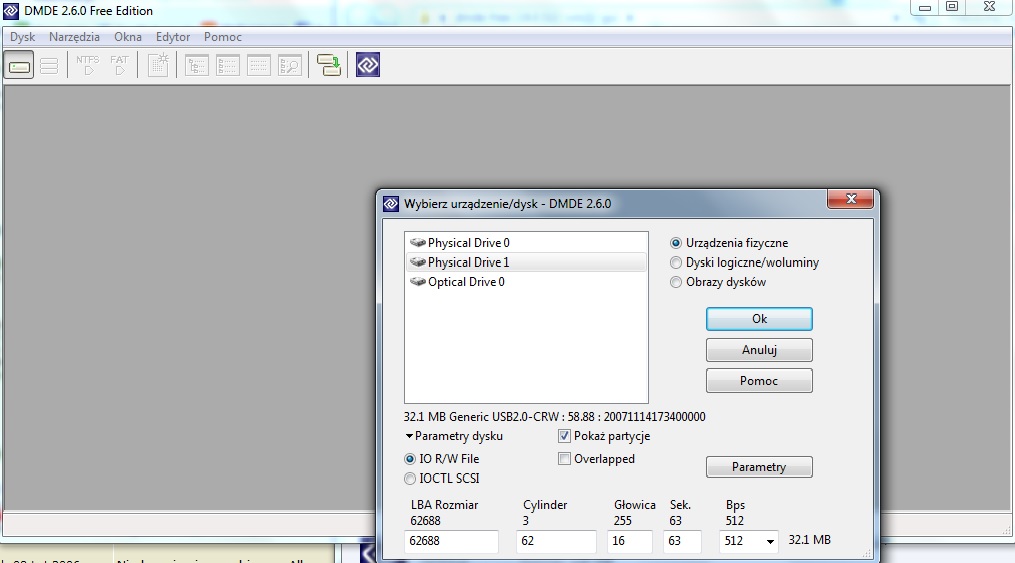
Task: Click the FAT tools toolbar icon
Action: (x=120, y=65)
